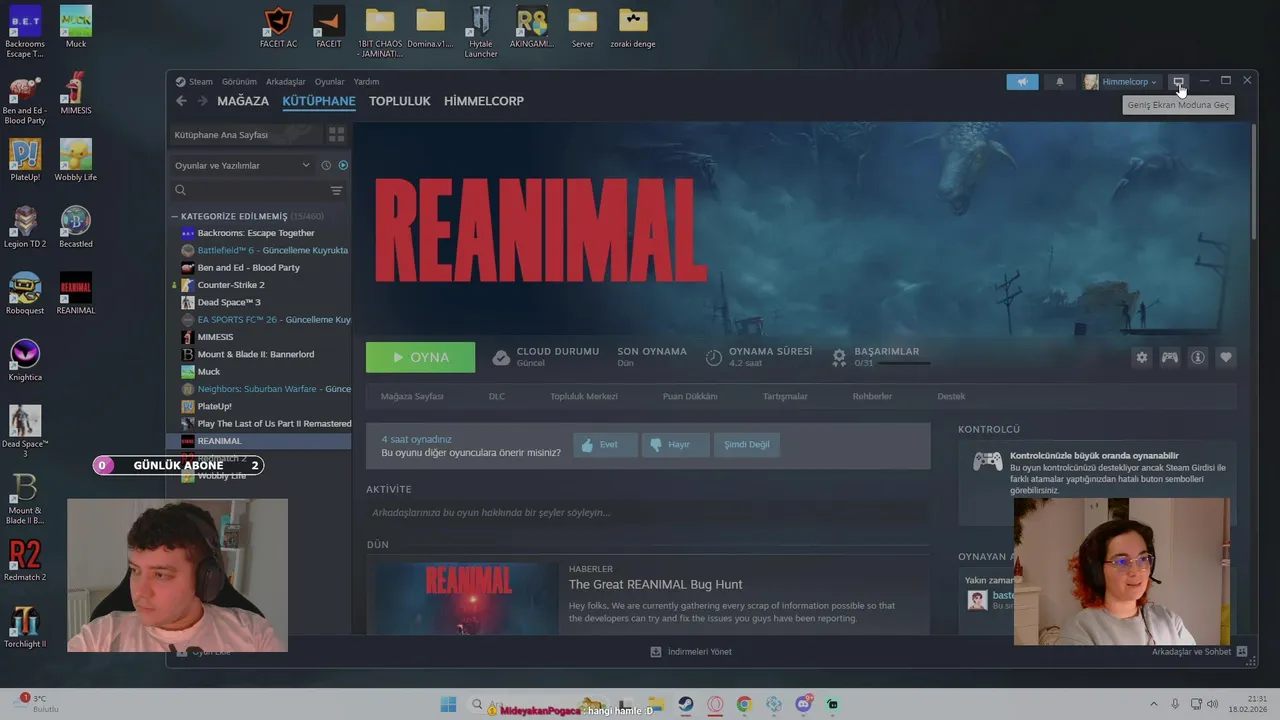
Task: Open the REANIMAL desktop shortcut
Action: (76, 293)
